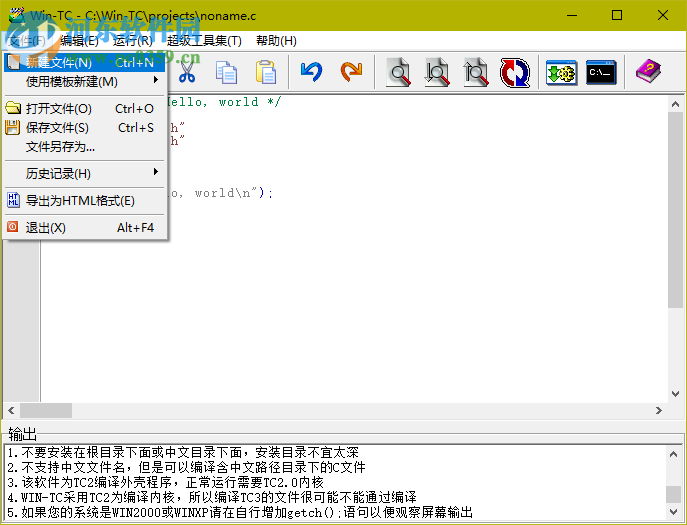Open the 运行(R) menu
The image size is (687, 525).
coord(133,41)
